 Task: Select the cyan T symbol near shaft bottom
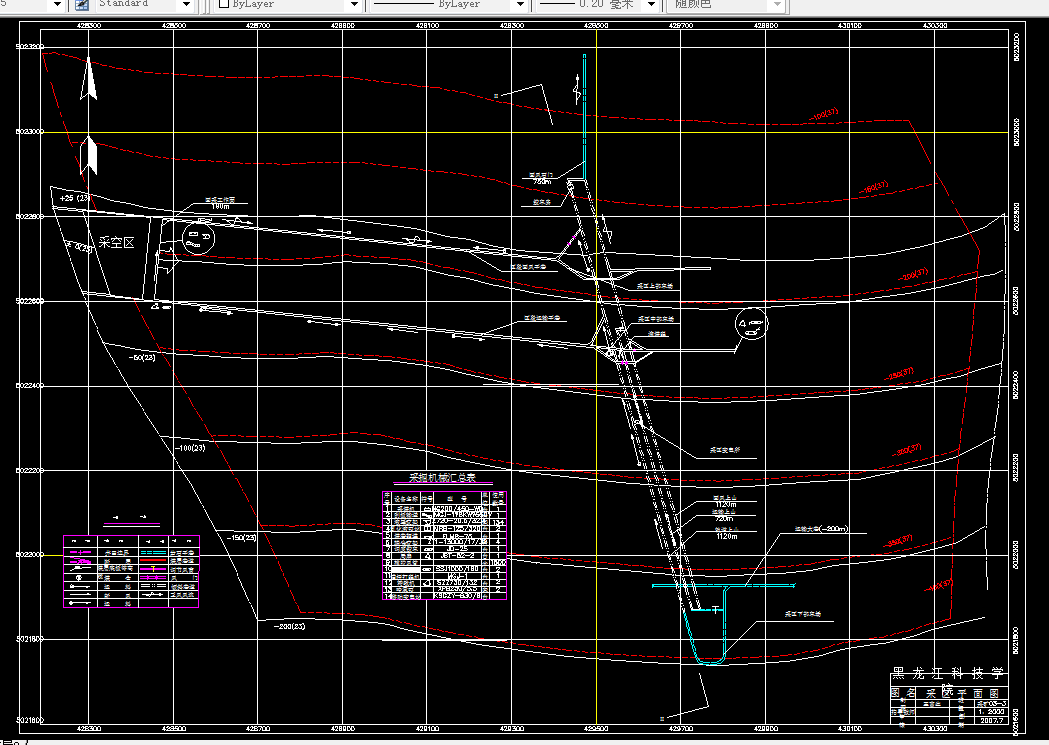[x=717, y=610]
